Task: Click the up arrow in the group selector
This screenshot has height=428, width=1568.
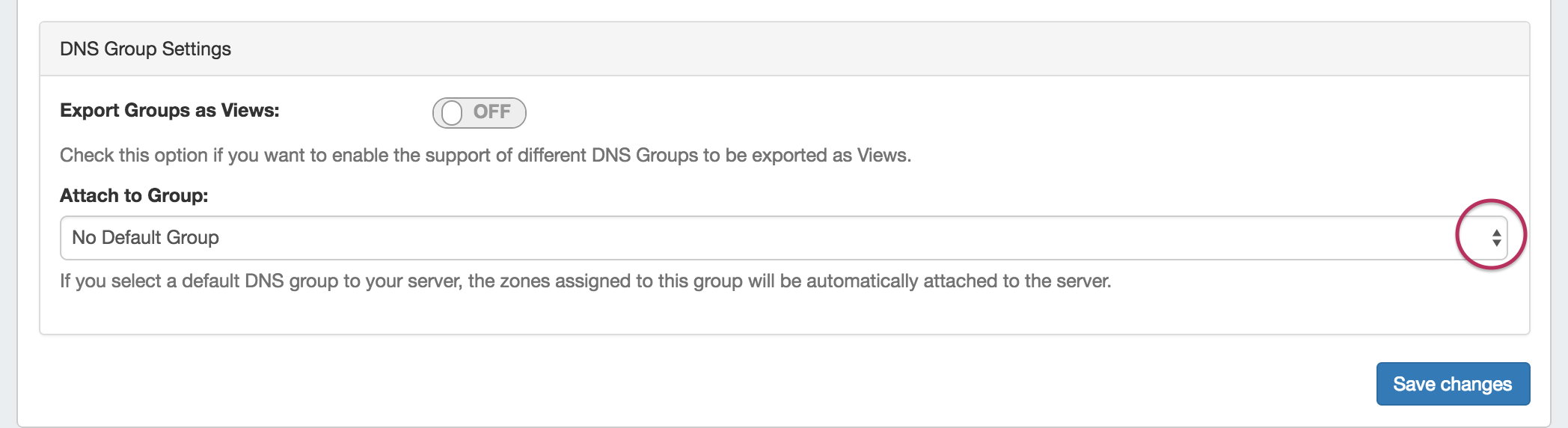Action: click(x=1496, y=232)
